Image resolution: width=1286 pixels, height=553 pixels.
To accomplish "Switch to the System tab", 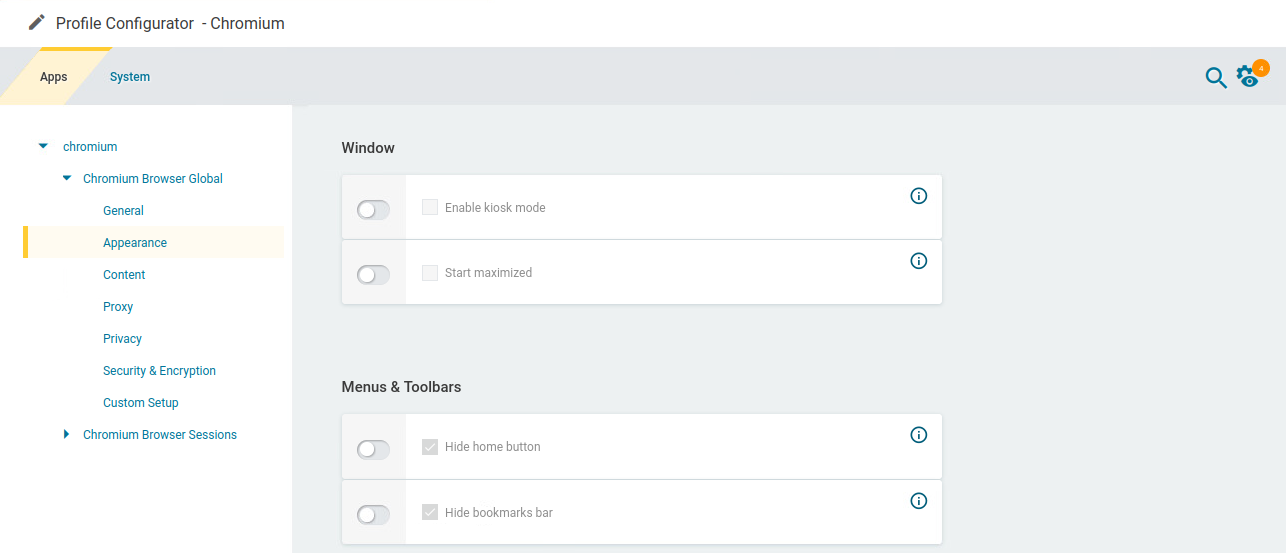I will pyautogui.click(x=130, y=77).
